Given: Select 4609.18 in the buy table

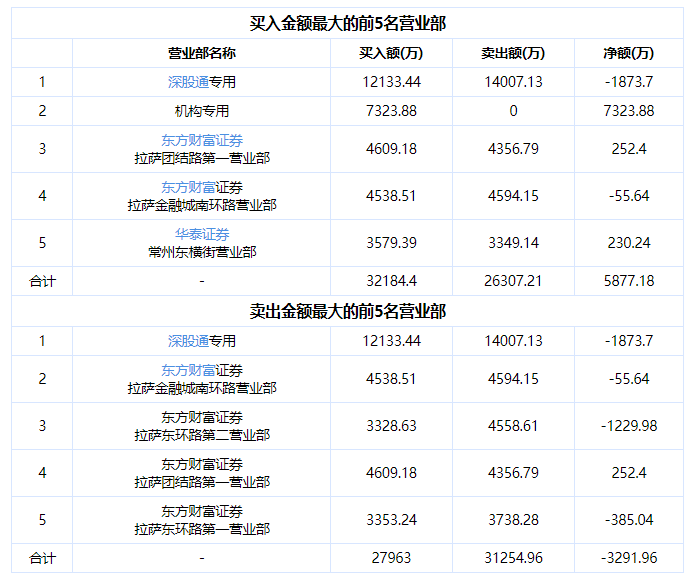Looking at the screenshot, I should [391, 149].
